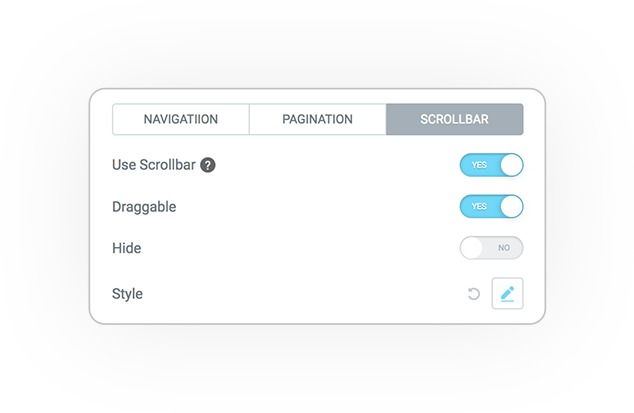Disable the Use Scrollbar toggle

point(491,165)
